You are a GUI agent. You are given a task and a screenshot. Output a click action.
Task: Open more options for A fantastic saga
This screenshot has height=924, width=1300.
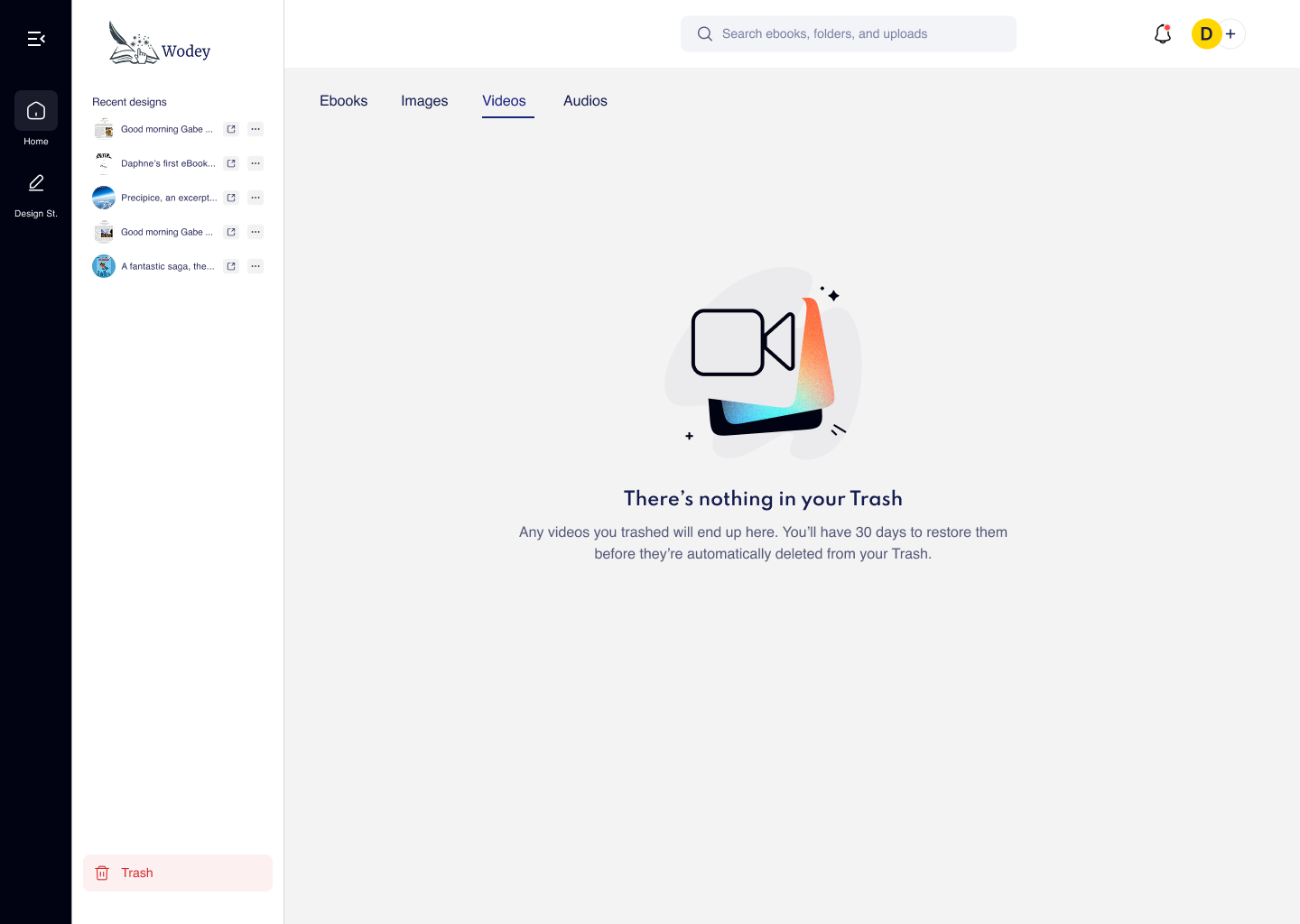(x=255, y=266)
